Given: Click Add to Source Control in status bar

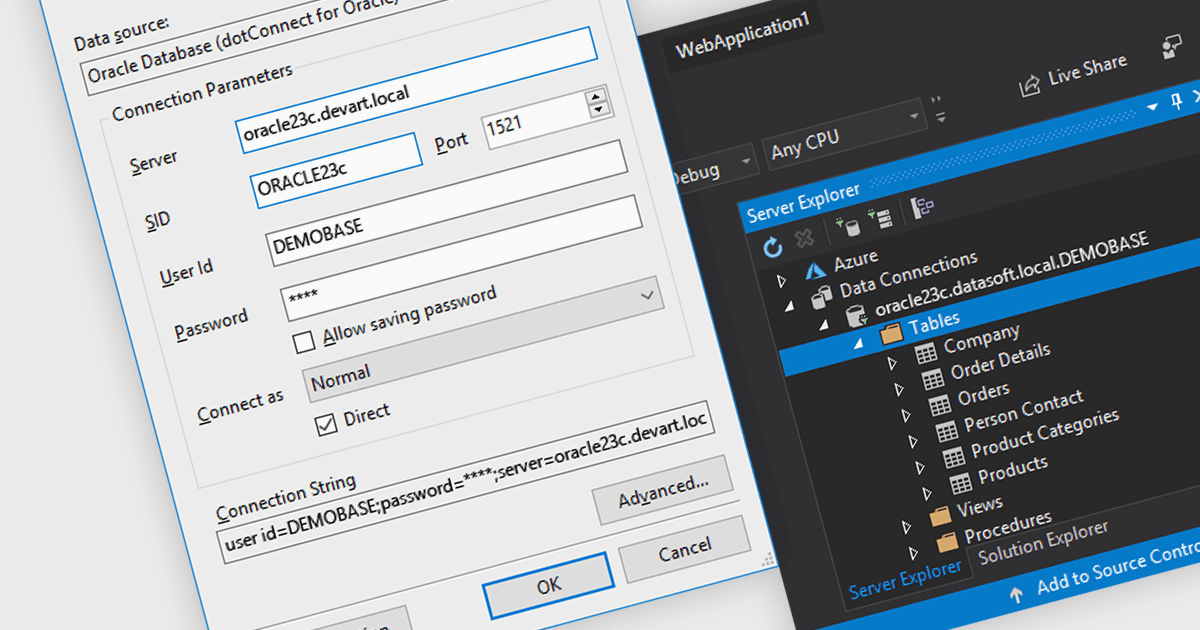Looking at the screenshot, I should tap(1118, 570).
